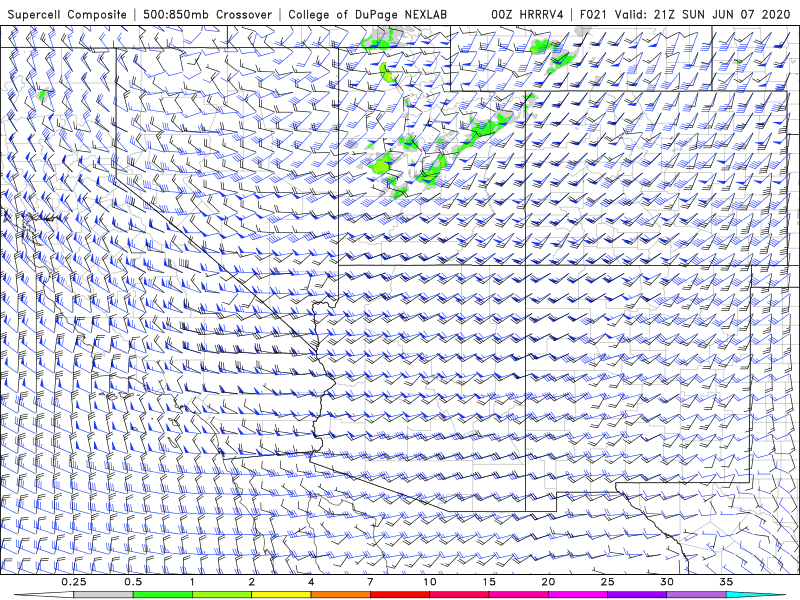Click the colorbar label "10"
800x600 pixels.
tap(430, 582)
